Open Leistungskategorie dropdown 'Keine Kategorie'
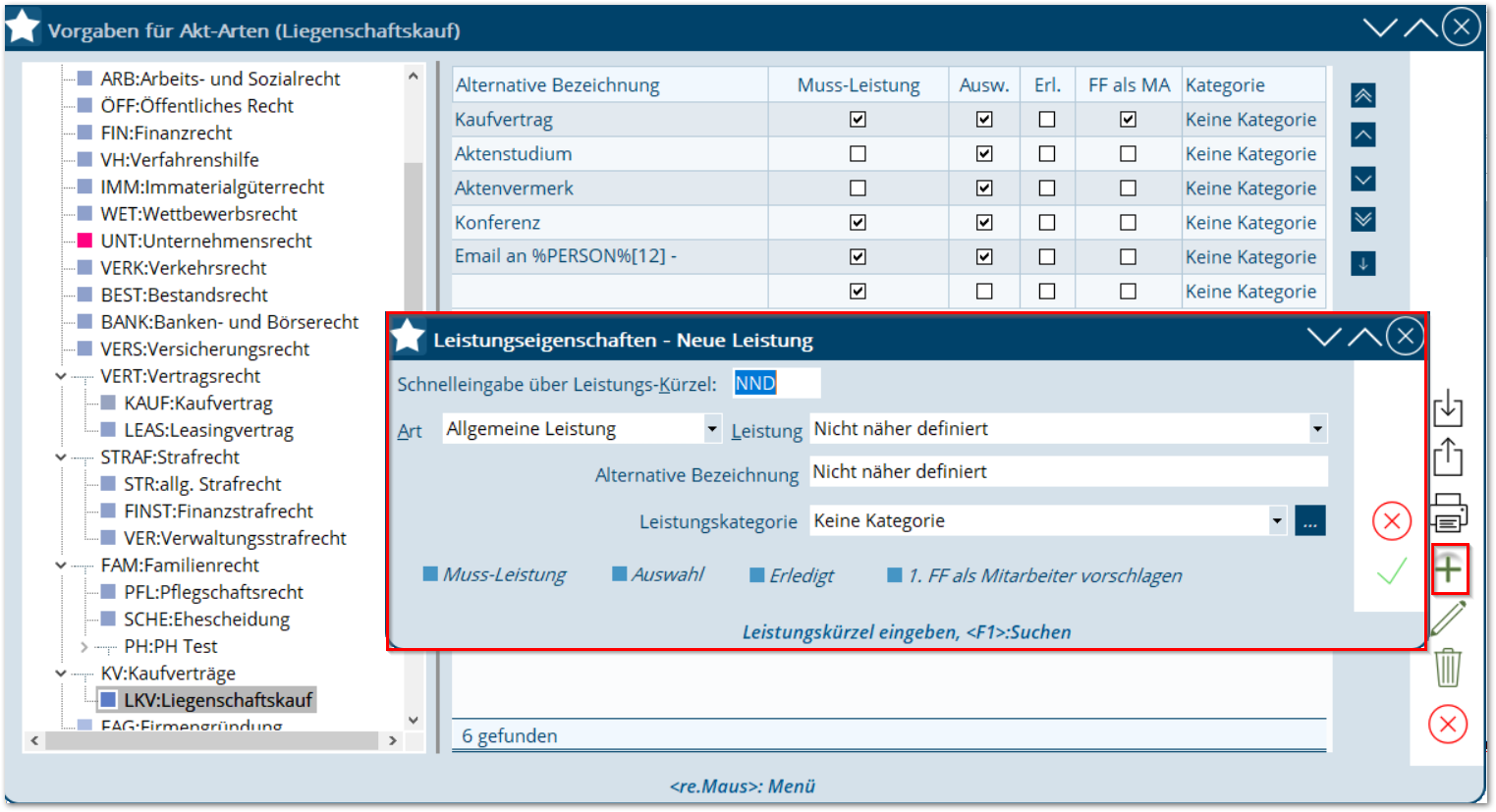Viewport: 1496px width, 812px height. point(1277,520)
